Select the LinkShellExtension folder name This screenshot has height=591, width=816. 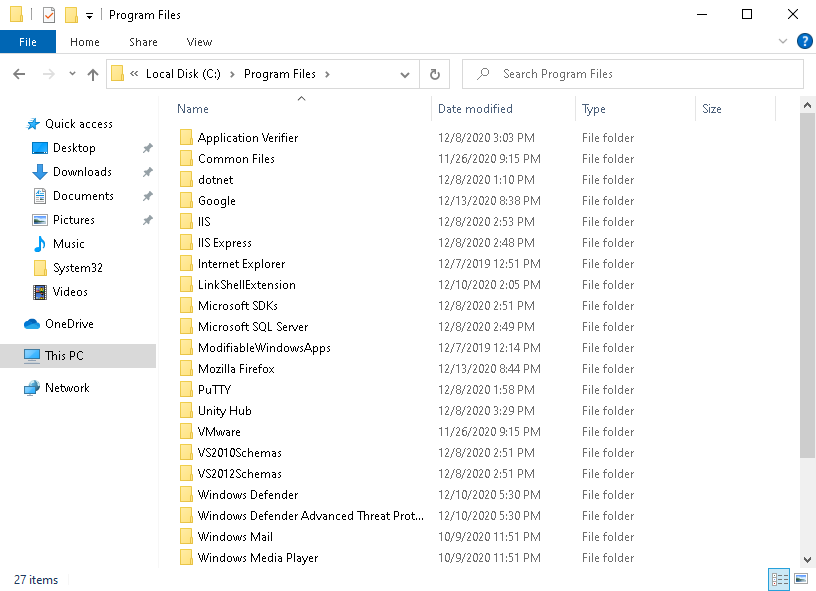tap(247, 285)
